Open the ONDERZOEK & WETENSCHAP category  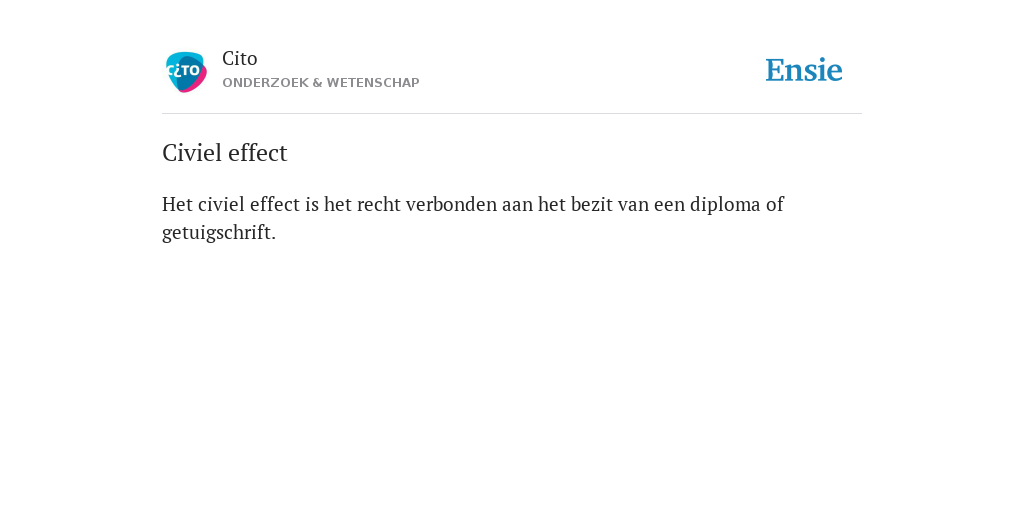(321, 83)
